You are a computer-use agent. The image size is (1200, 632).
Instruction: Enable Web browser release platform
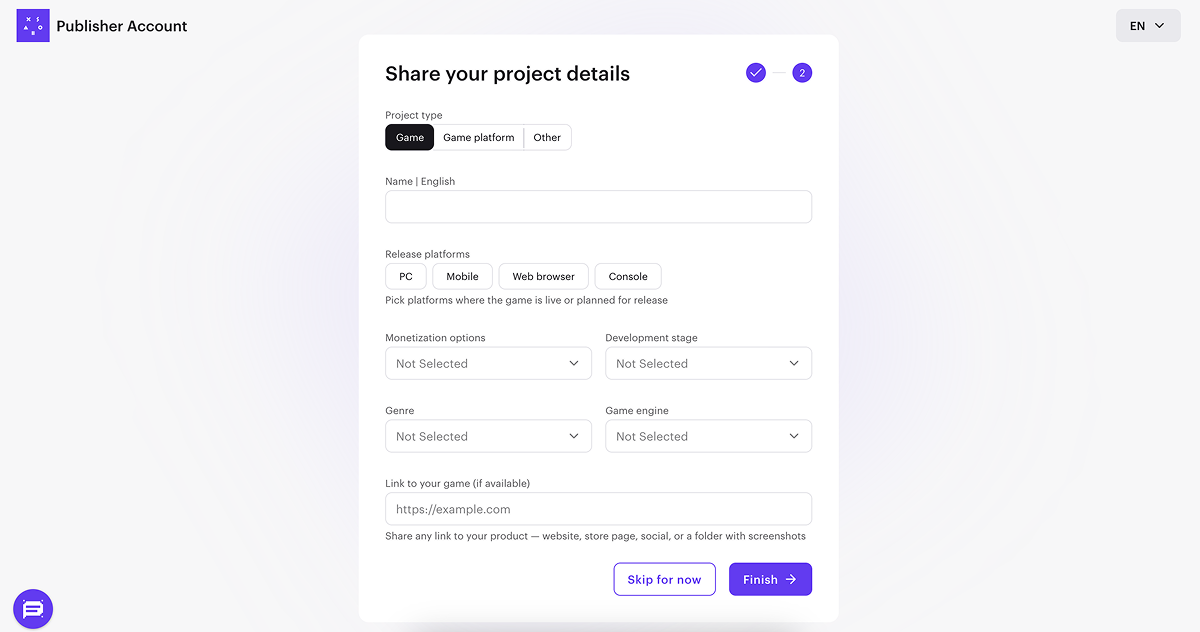(543, 277)
